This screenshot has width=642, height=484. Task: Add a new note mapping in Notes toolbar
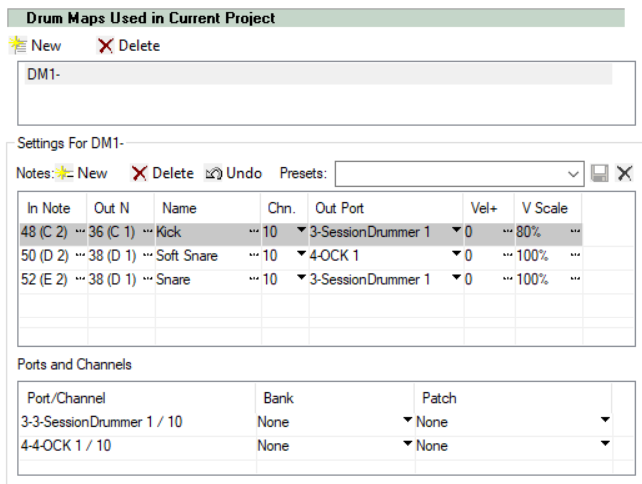81,173
